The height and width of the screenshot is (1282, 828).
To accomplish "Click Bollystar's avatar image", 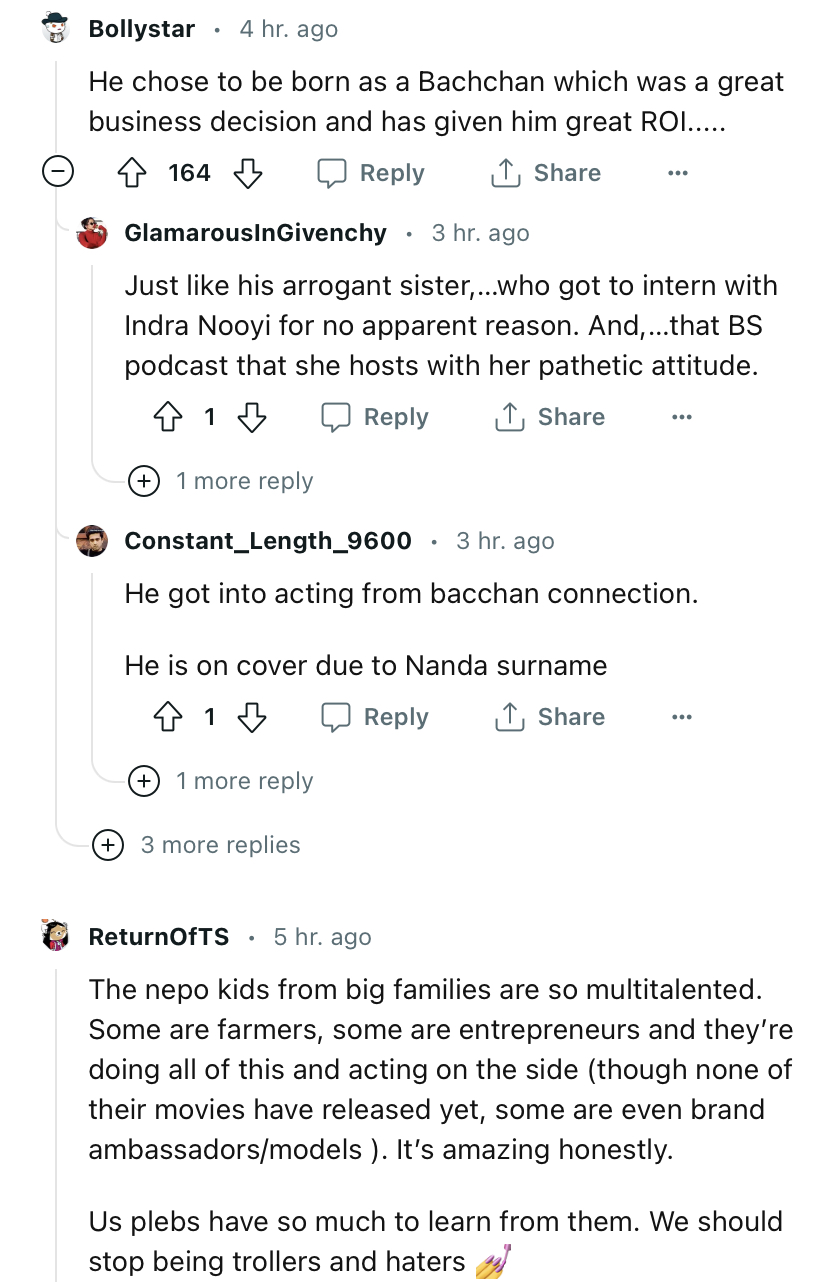I will 57,29.
